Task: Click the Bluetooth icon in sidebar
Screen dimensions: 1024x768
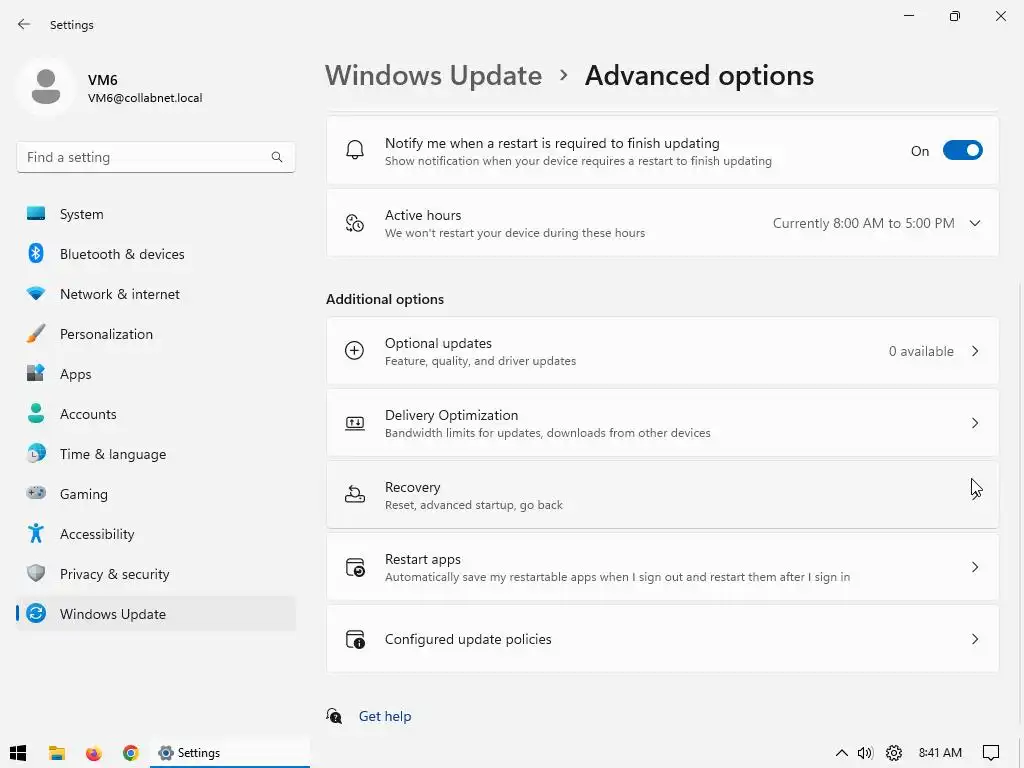Action: (x=36, y=253)
